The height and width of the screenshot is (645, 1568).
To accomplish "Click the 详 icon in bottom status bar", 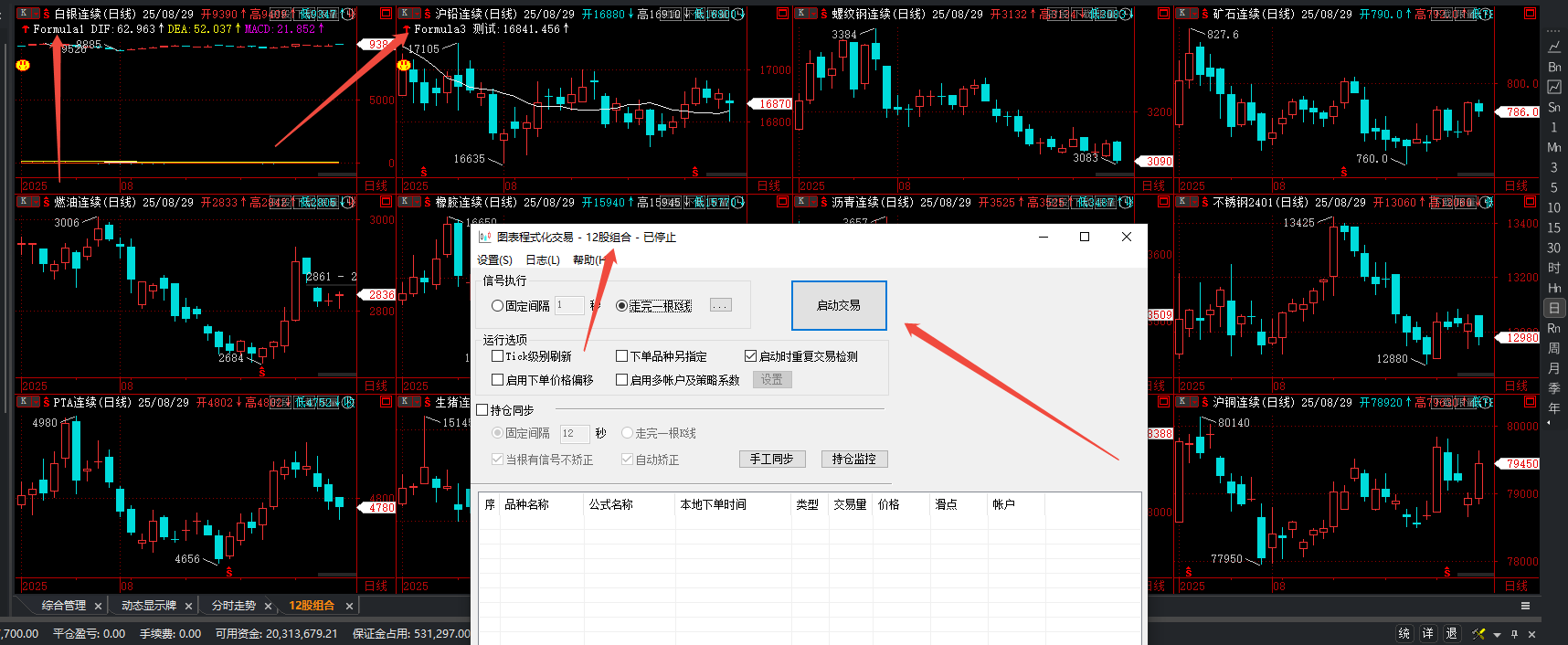I will point(1428,634).
